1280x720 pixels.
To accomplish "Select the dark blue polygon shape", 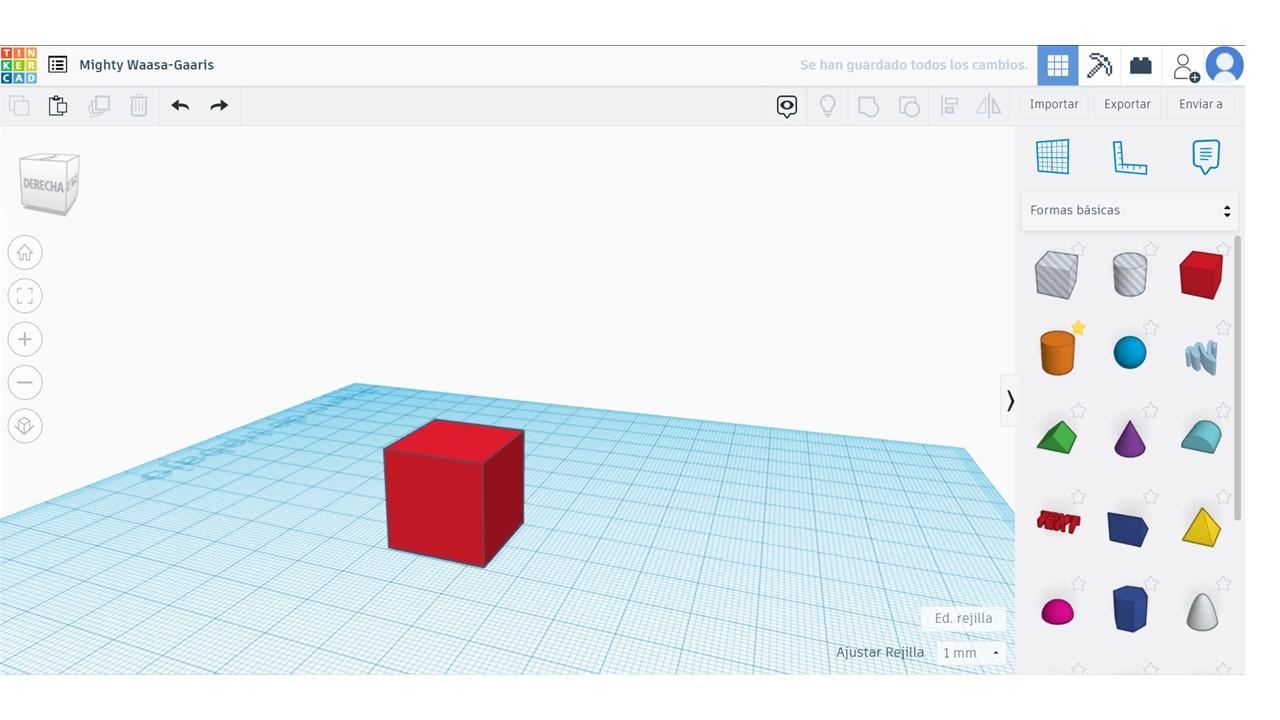I will (x=1130, y=609).
